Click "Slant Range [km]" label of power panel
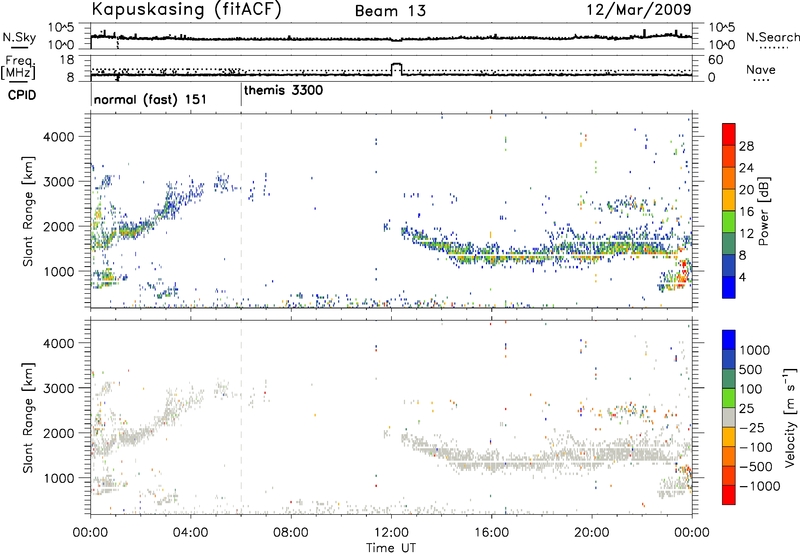Image resolution: width=800 pixels, height=554 pixels. coord(28,211)
